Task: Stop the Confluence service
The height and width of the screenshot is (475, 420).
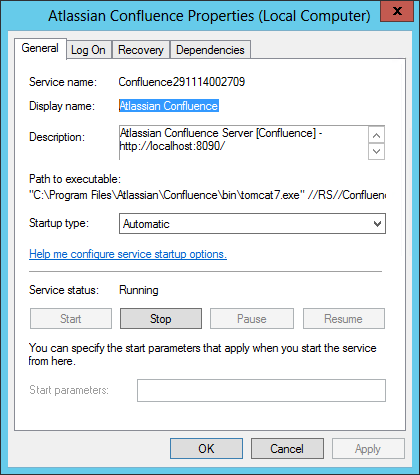Action: [161, 319]
